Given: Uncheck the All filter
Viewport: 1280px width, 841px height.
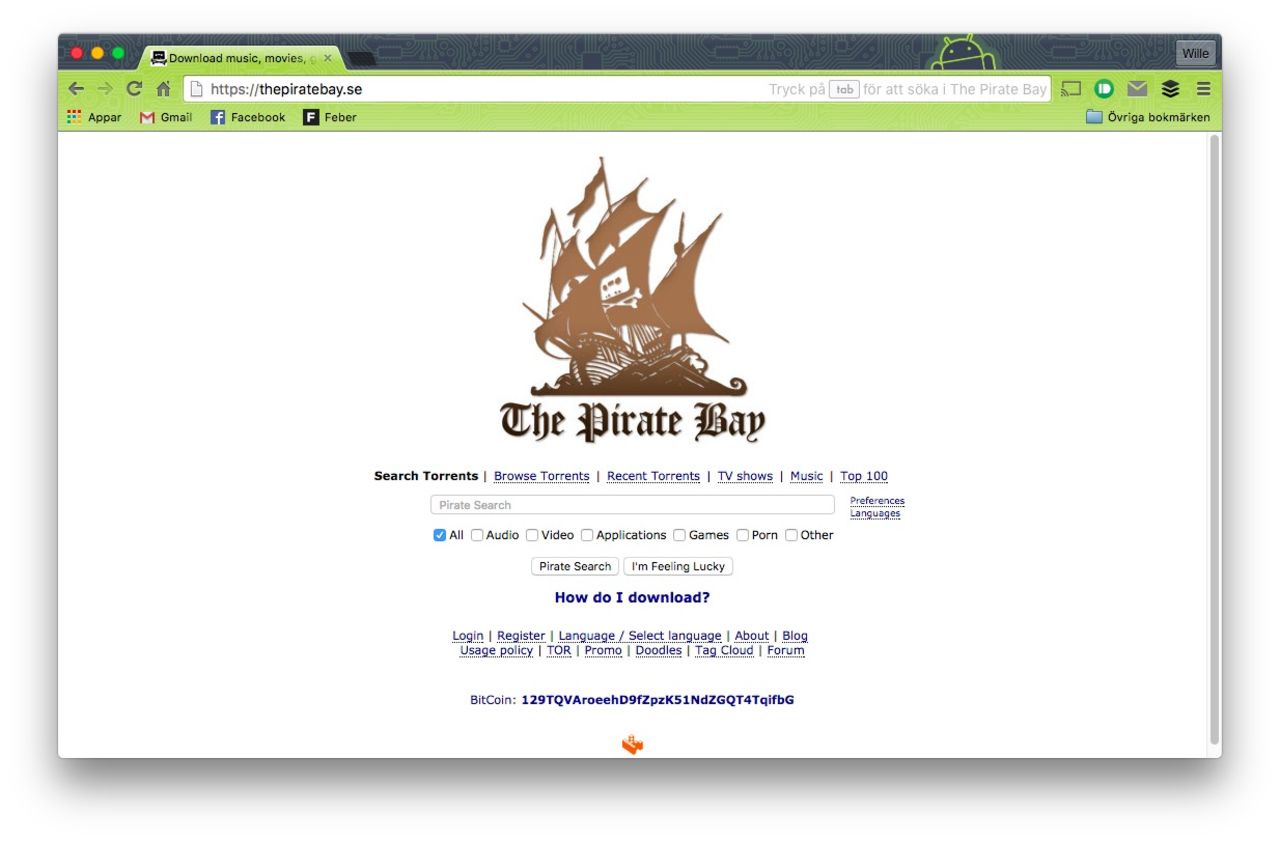Looking at the screenshot, I should pyautogui.click(x=438, y=535).
